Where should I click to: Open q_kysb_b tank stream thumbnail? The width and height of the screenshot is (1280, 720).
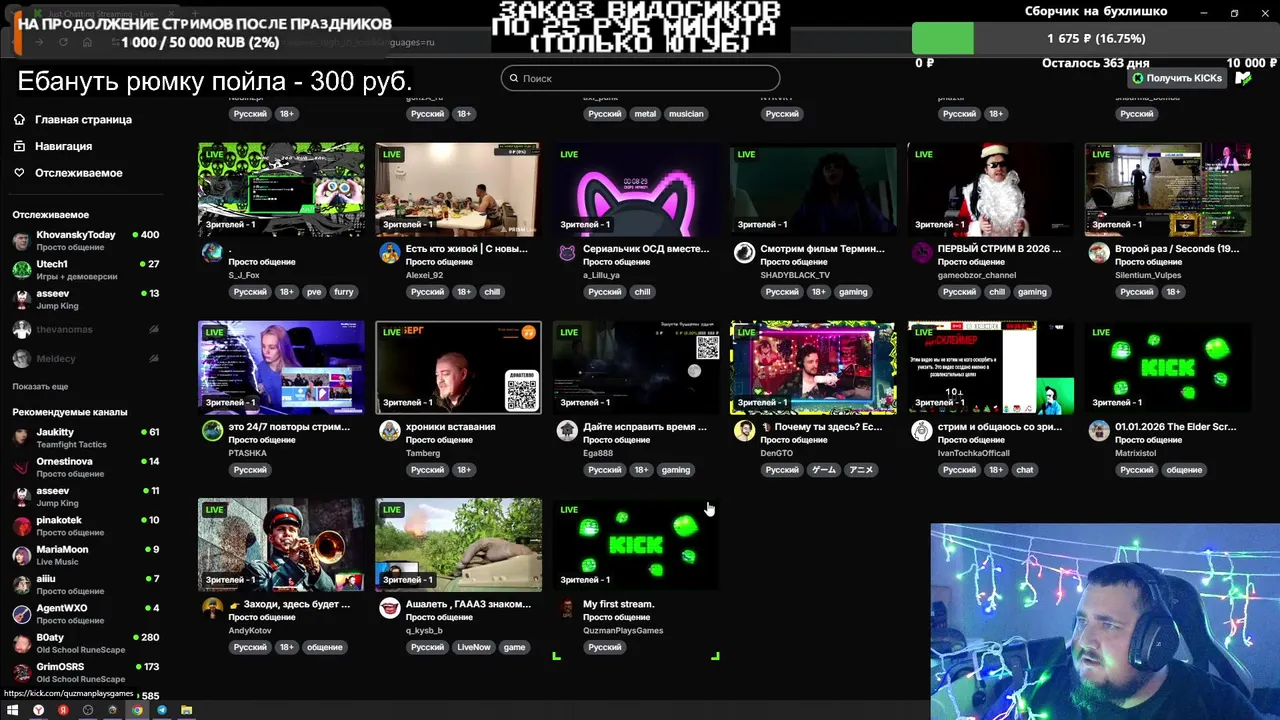point(458,545)
